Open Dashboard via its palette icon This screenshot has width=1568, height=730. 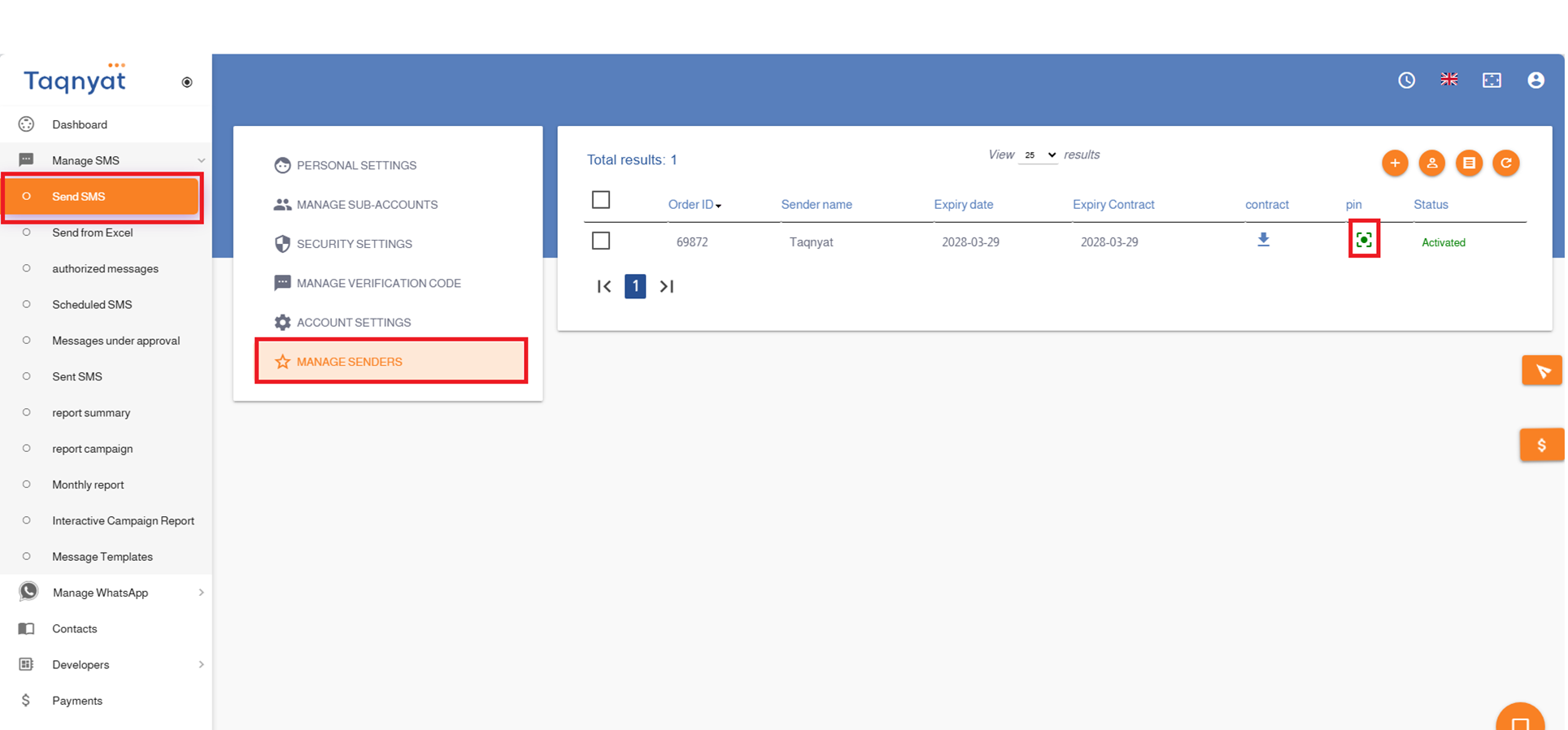(27, 124)
